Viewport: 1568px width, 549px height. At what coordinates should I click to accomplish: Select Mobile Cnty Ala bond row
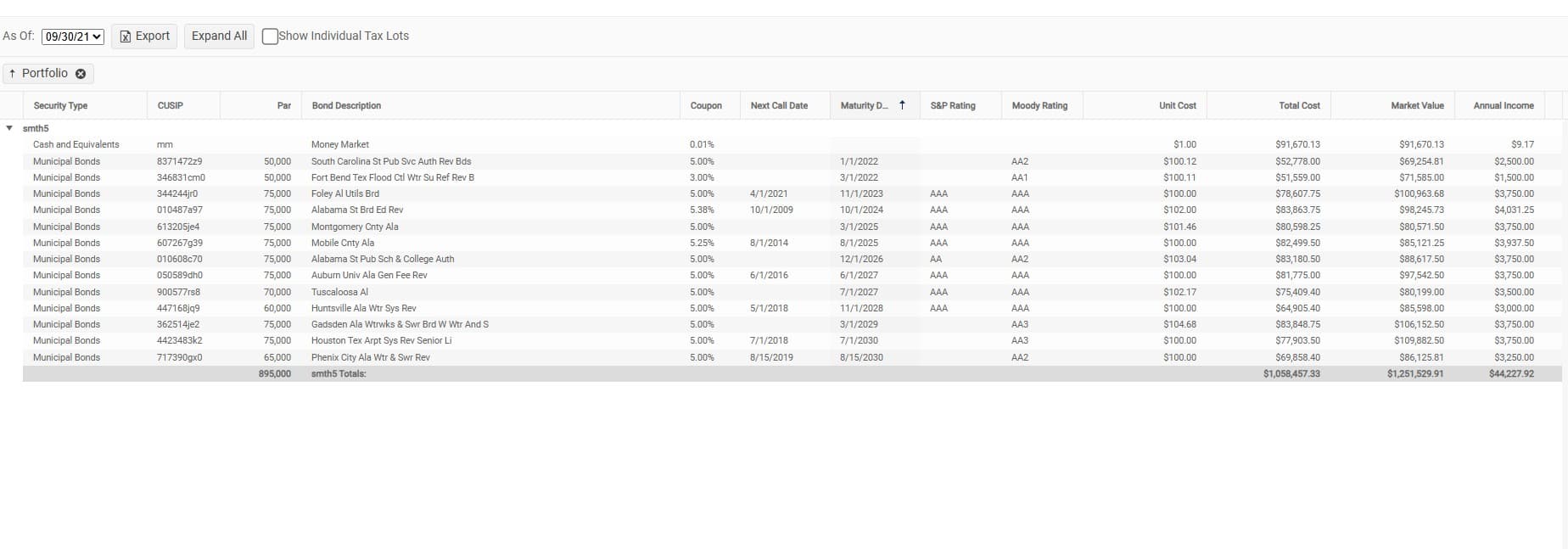point(792,243)
